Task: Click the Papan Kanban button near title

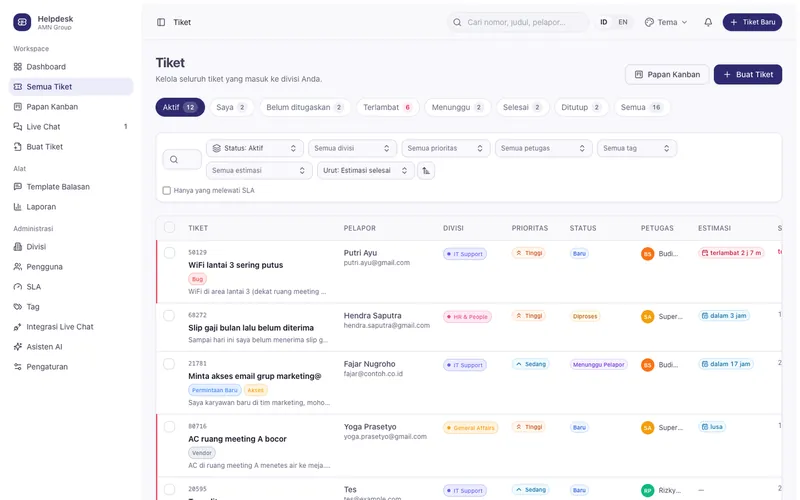Action: tap(667, 74)
